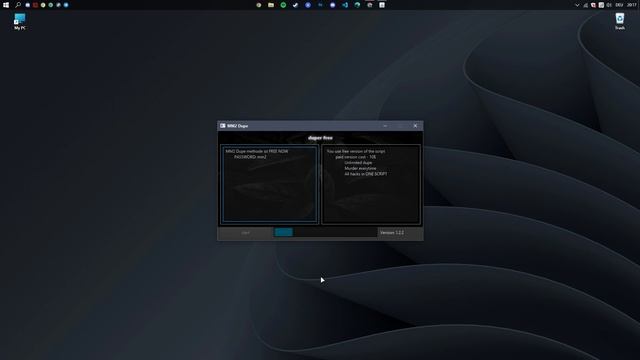Click the MM2 Dupe title bar icon
640x360 pixels.
(222, 126)
